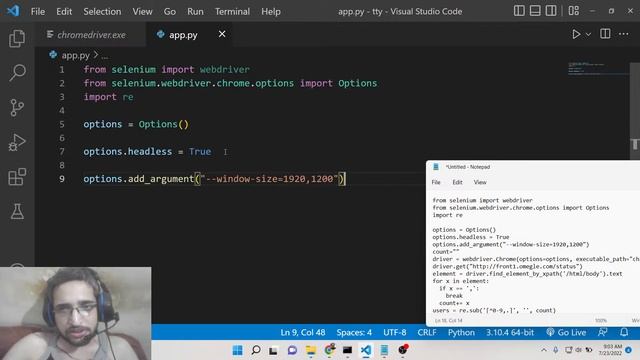The image size is (640, 360).
Task: Open the Extensions view
Action: click(x=17, y=177)
